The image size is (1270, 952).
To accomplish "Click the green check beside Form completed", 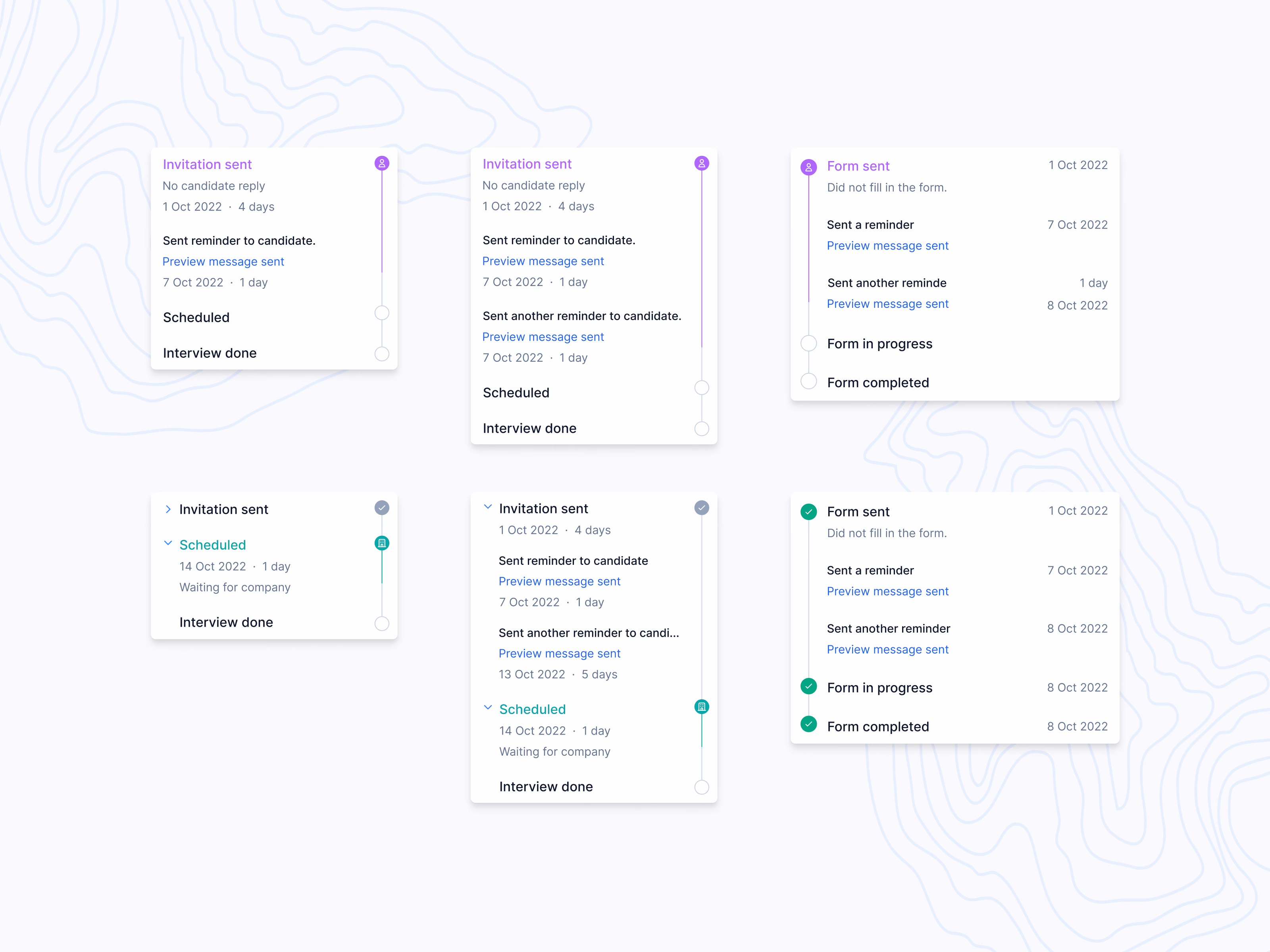I will [808, 725].
